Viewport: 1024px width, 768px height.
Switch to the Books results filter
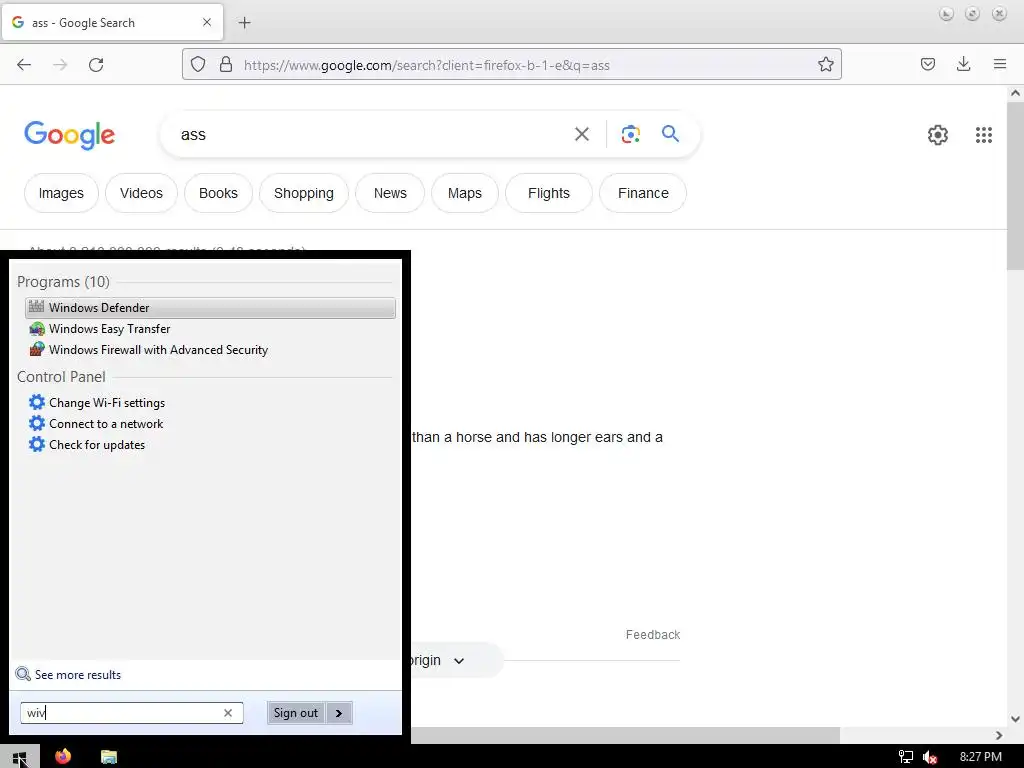(x=218, y=193)
